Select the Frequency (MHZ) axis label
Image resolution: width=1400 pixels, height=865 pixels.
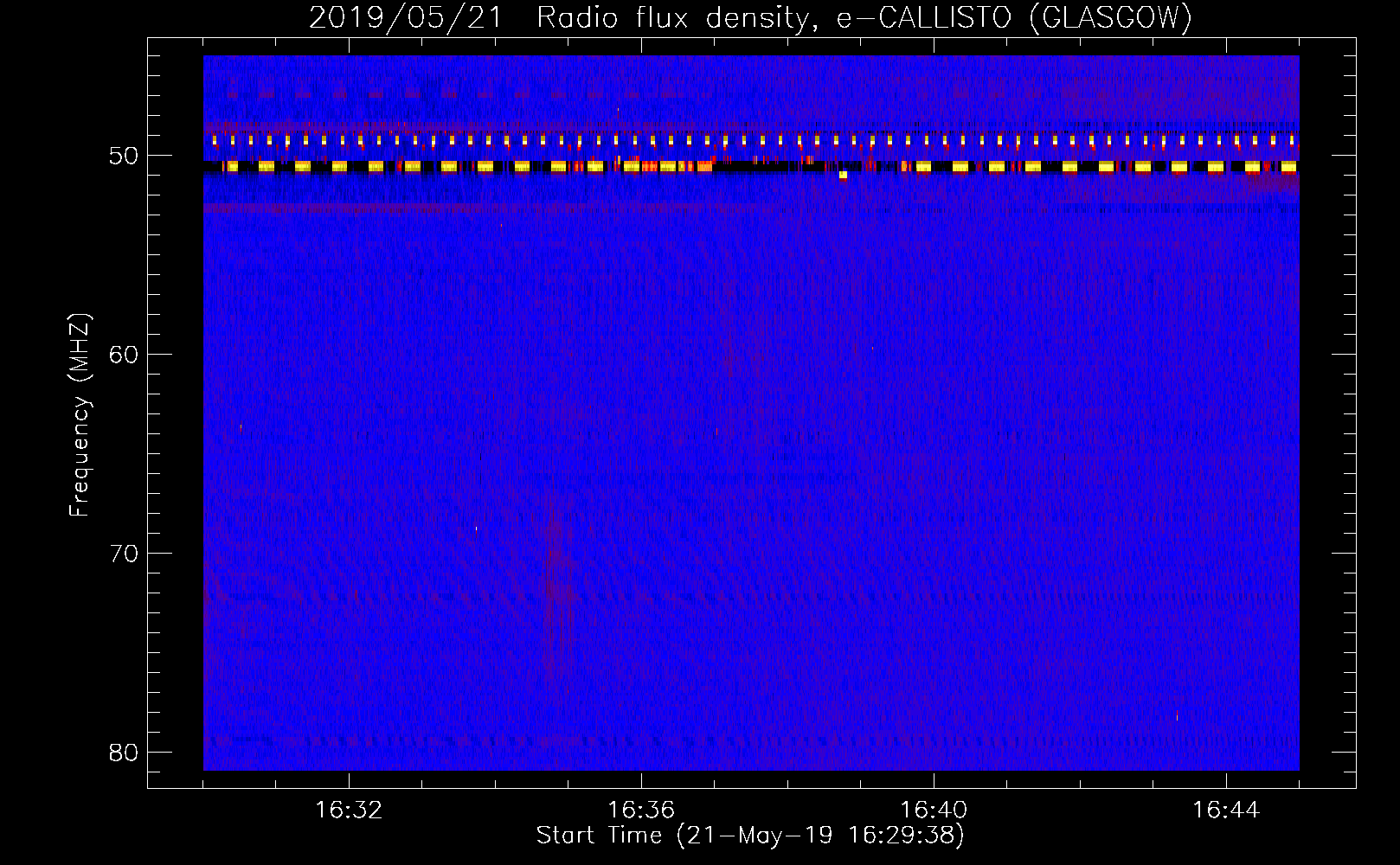point(80,415)
